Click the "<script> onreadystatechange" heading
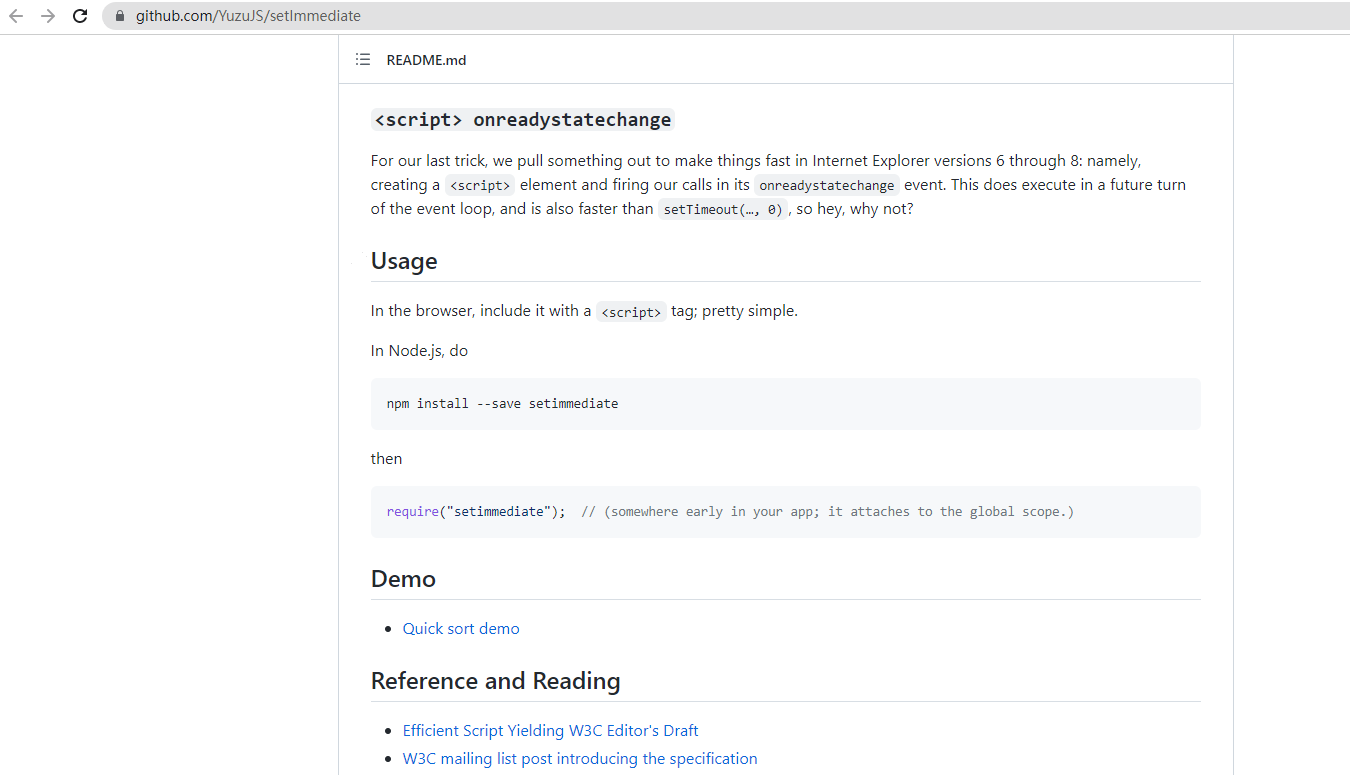This screenshot has width=1350, height=775. tap(522, 120)
